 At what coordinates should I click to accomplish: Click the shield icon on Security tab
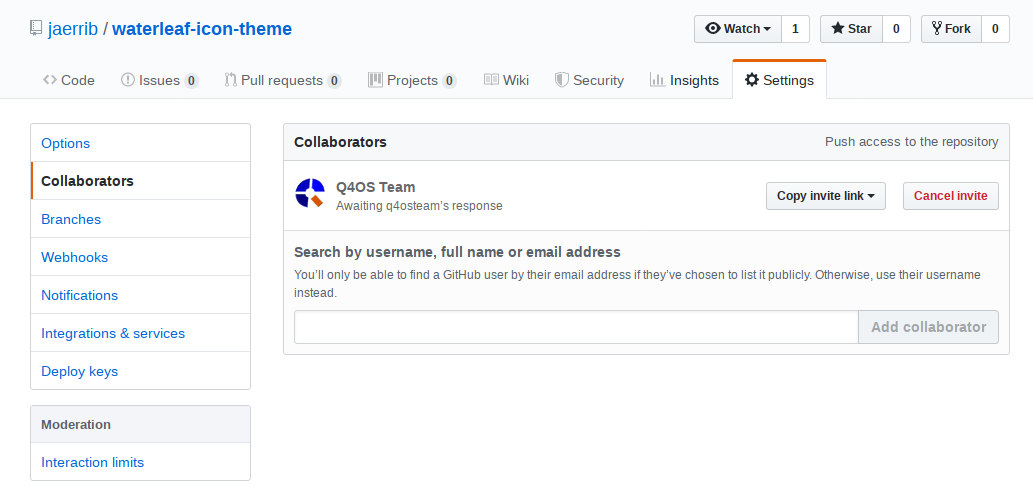561,80
